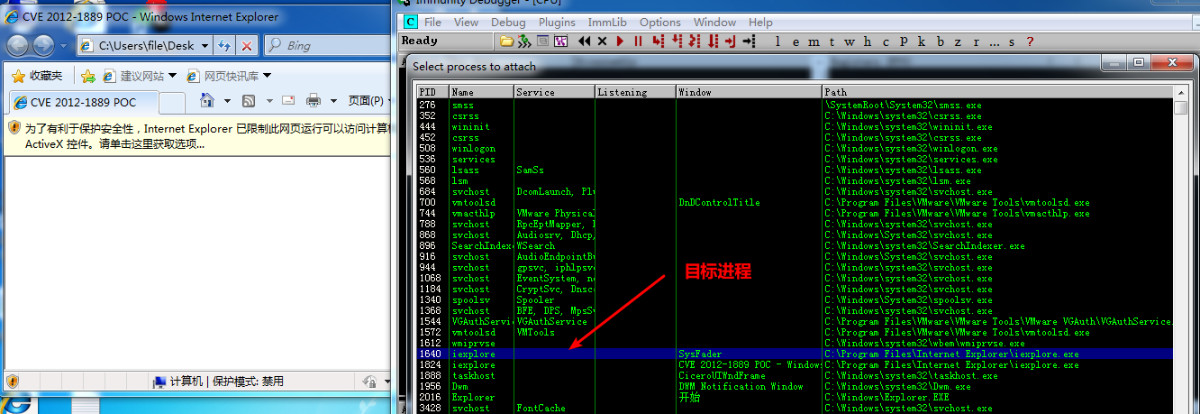
Task: Select the iexplore process with PID 1824
Action: (x=795, y=365)
